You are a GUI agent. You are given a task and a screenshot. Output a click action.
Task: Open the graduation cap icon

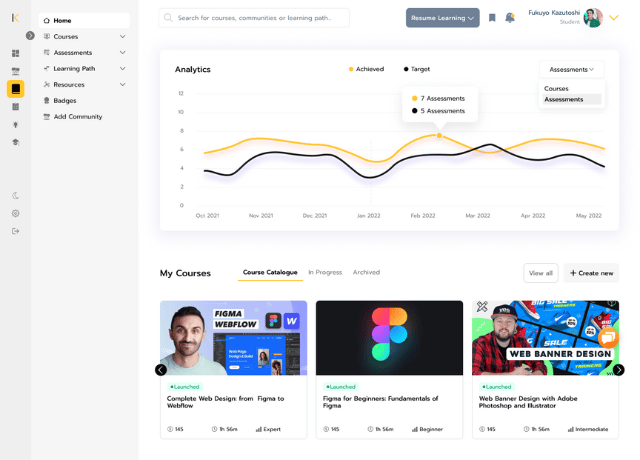(x=16, y=142)
